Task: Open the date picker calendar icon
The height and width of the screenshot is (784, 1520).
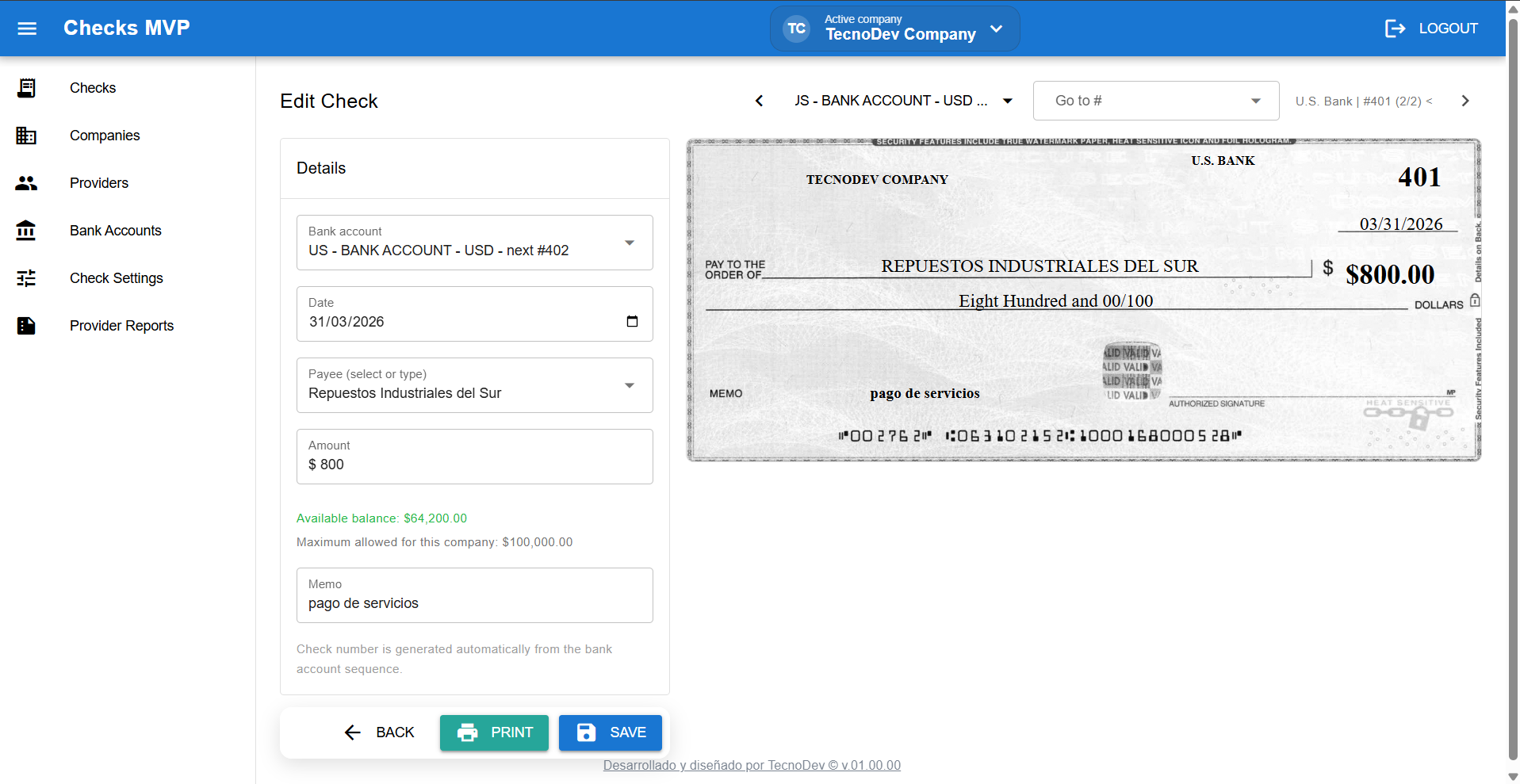Action: coord(632,321)
